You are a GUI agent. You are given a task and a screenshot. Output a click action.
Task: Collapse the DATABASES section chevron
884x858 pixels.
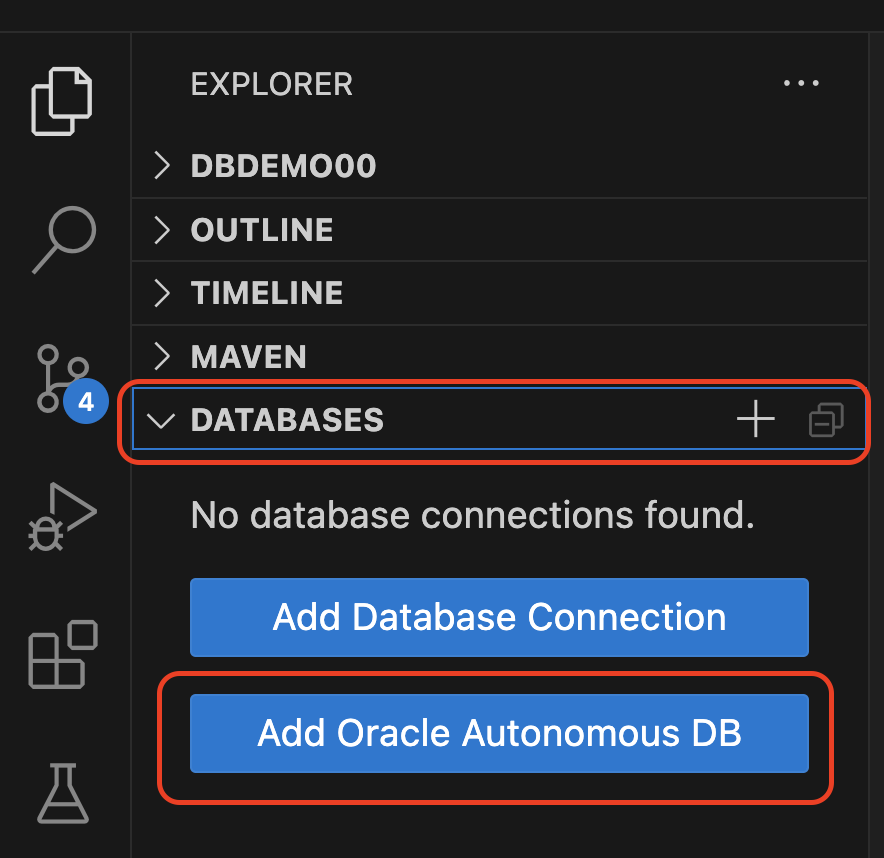[x=161, y=420]
